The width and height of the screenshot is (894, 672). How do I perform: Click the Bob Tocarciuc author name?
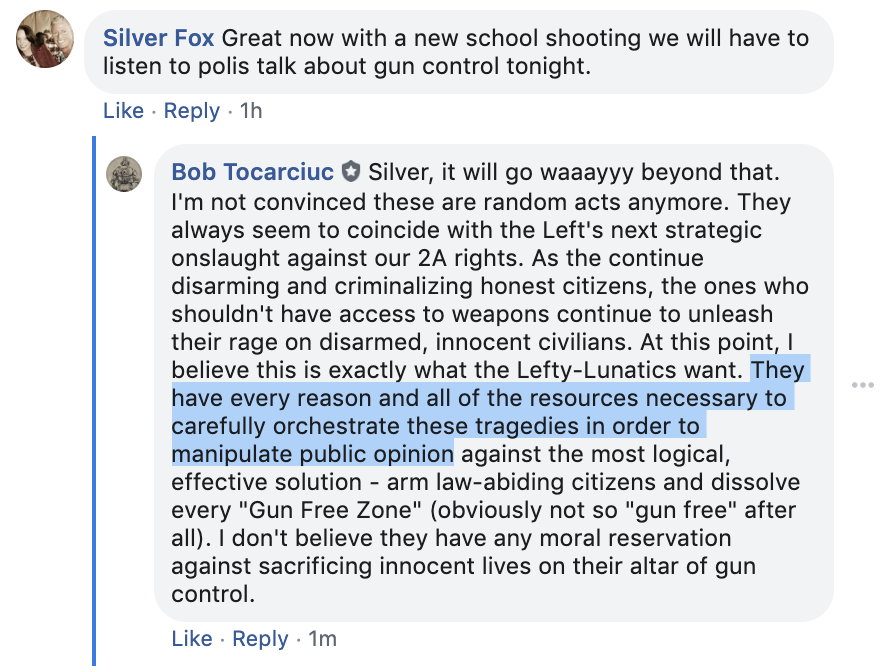coord(253,172)
